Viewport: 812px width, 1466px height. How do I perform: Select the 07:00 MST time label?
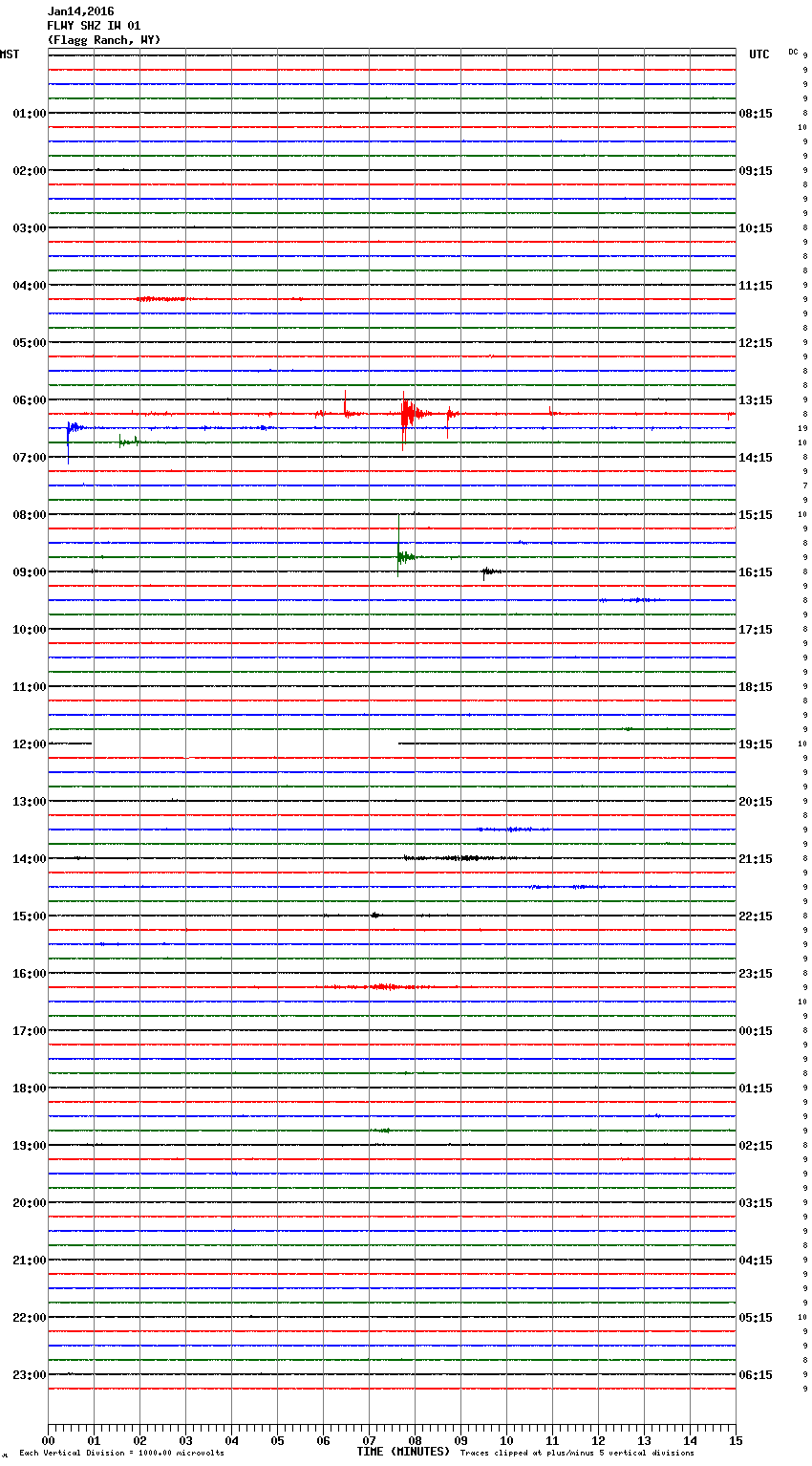[30, 458]
